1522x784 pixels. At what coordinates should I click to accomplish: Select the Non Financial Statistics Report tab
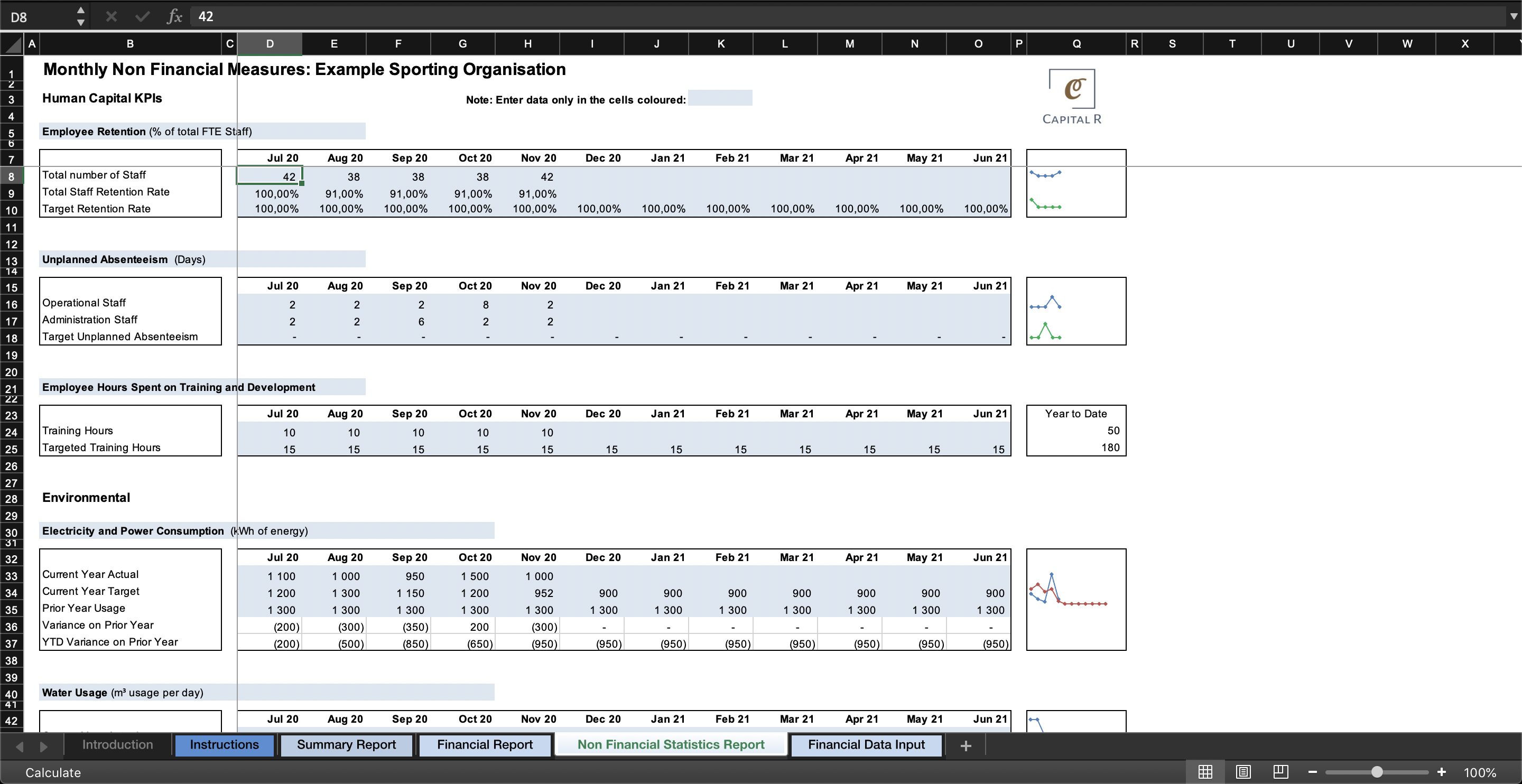[671, 744]
